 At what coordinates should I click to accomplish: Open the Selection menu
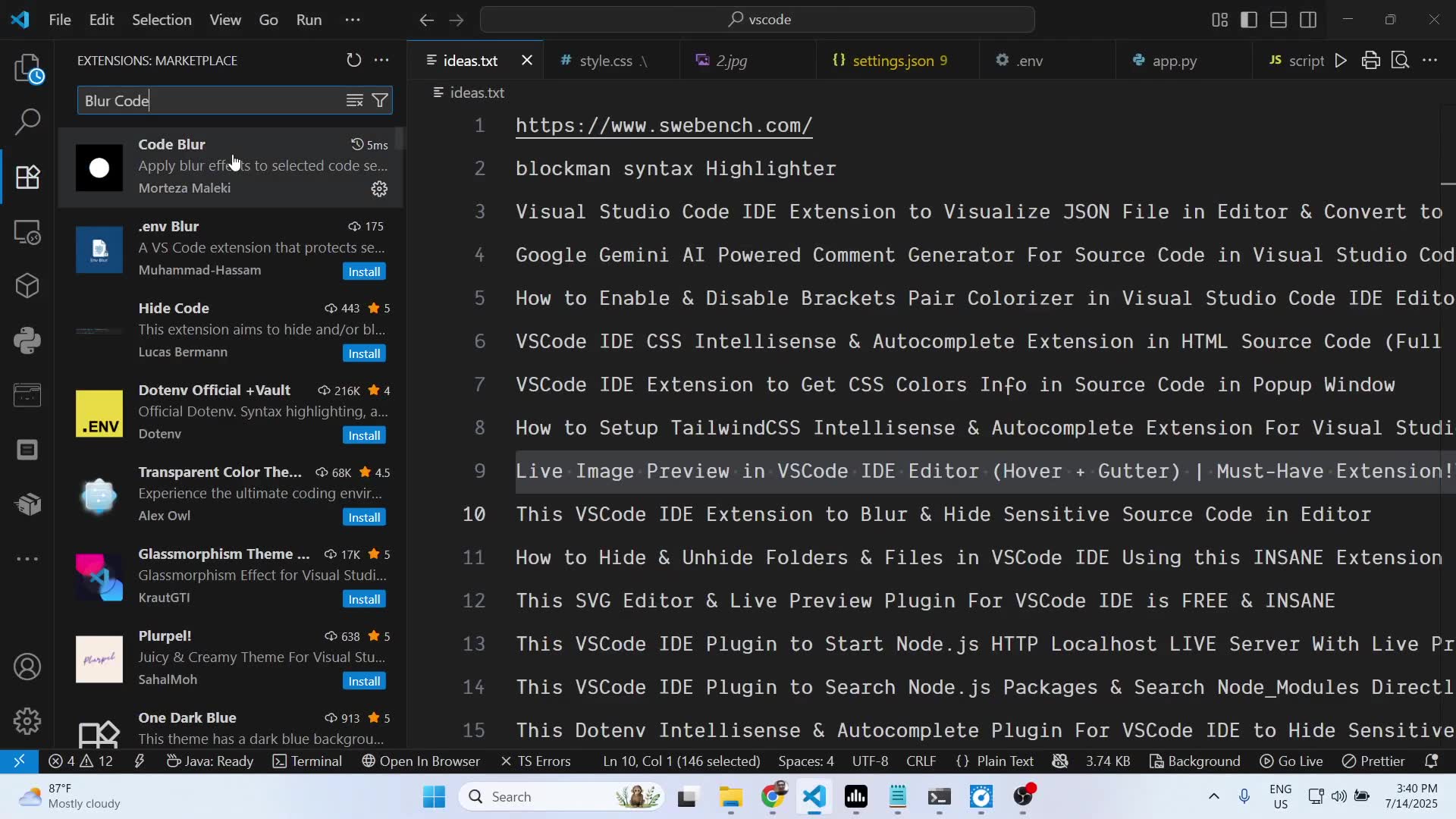(x=162, y=20)
